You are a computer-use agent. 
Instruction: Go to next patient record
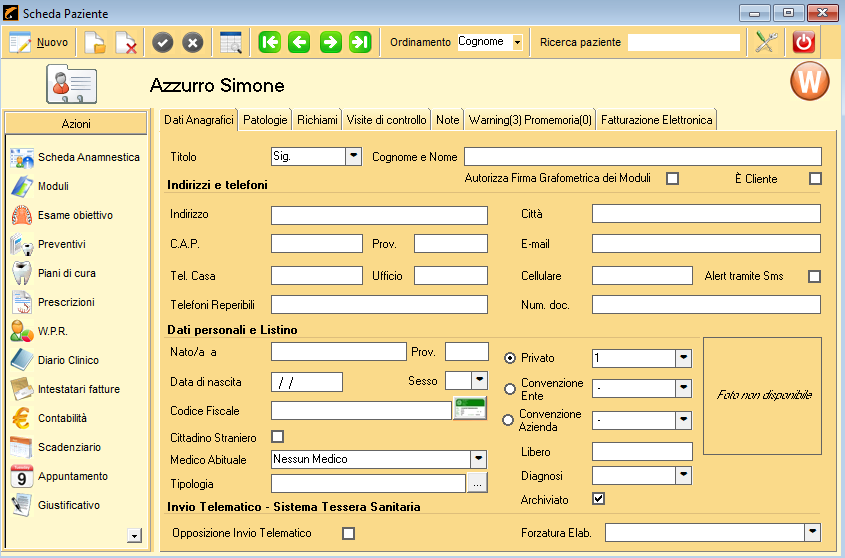330,42
